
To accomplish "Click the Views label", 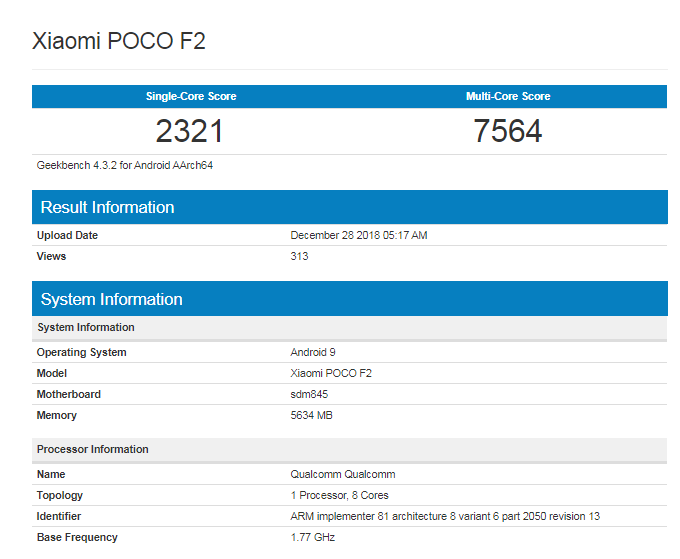I will [x=51, y=256].
